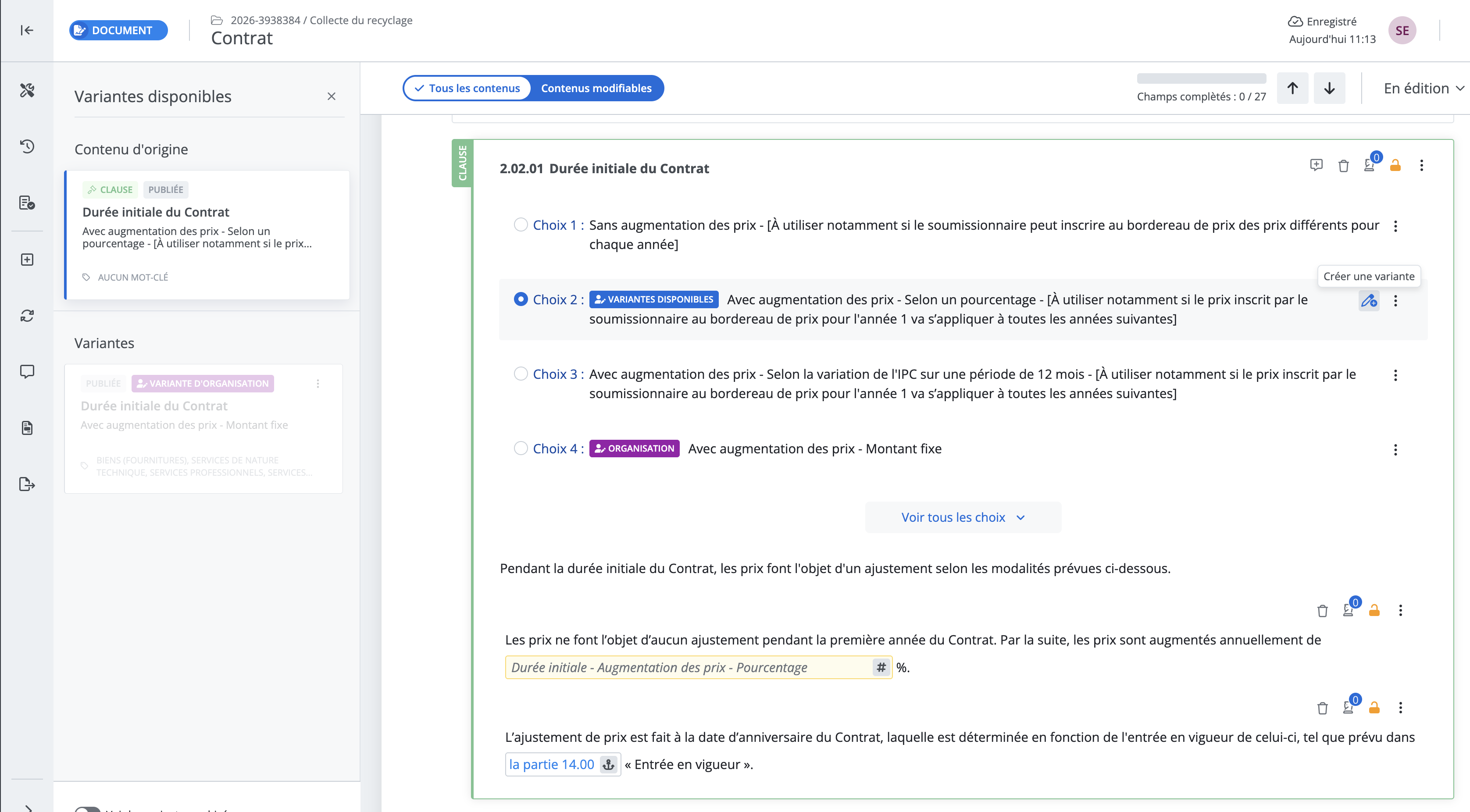Click the add content plus icon in sidebar
The height and width of the screenshot is (812, 1470).
pos(27,260)
